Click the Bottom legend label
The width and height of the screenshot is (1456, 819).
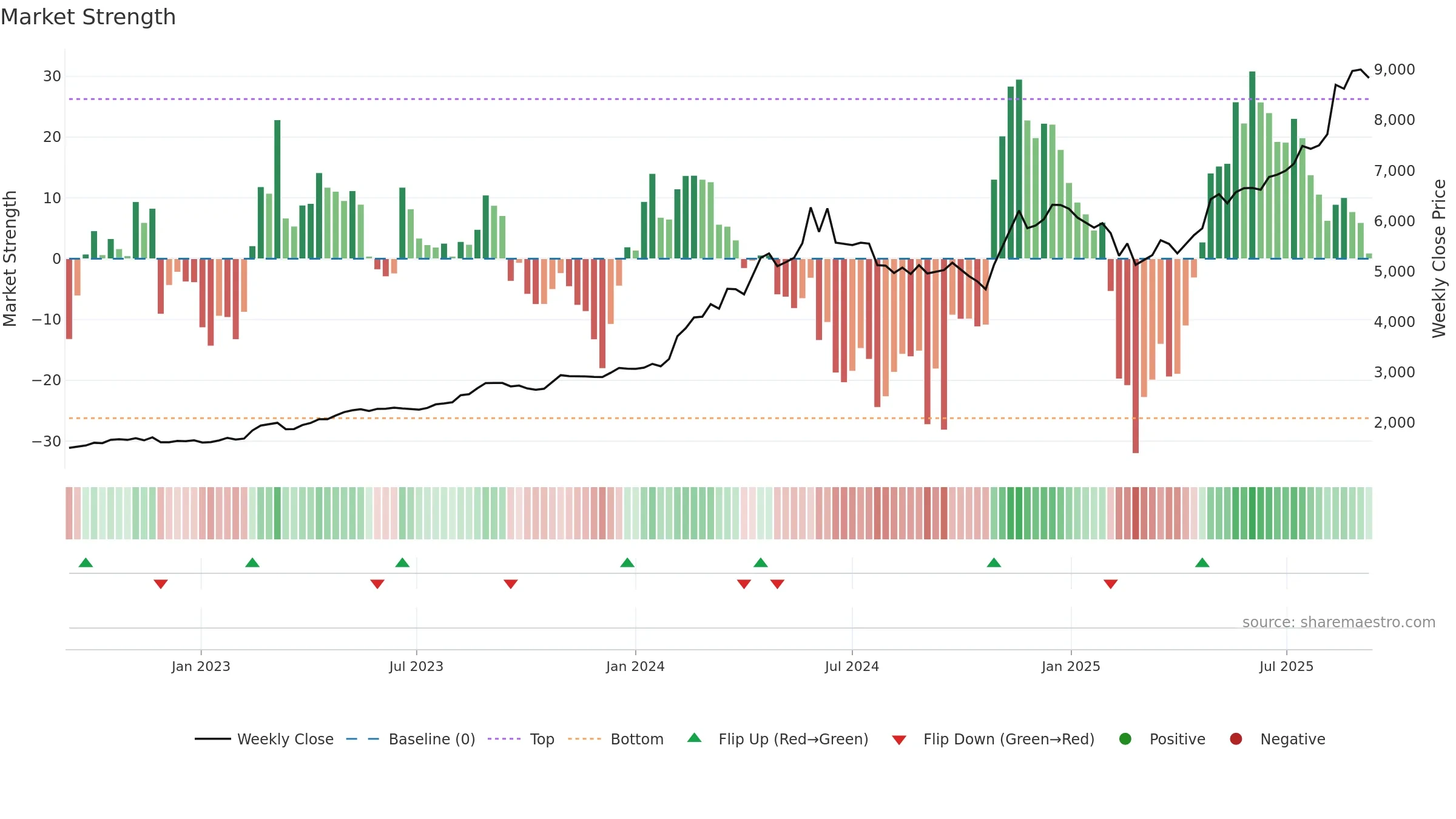click(637, 739)
